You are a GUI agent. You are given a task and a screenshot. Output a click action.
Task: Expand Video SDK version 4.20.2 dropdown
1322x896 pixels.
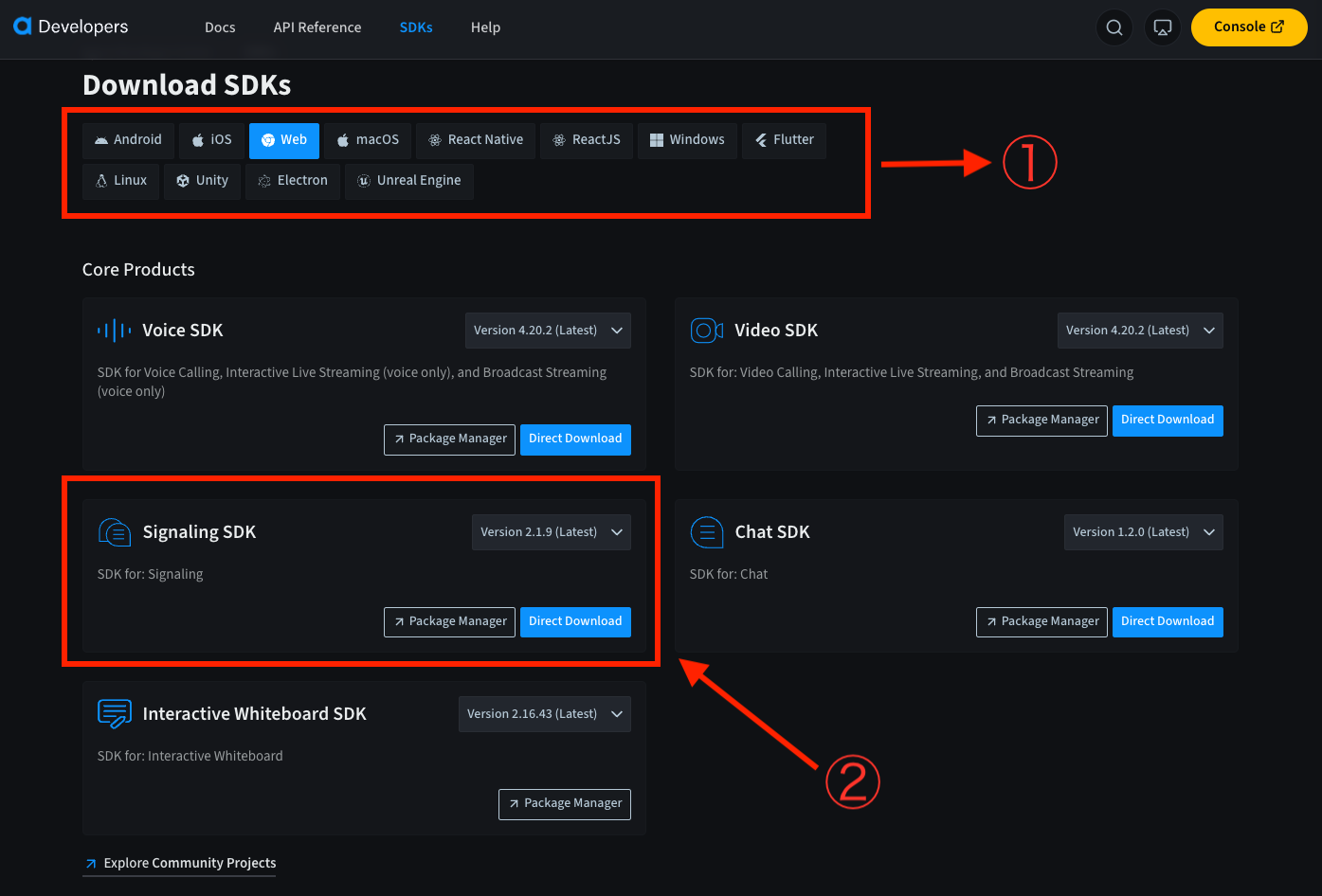point(1140,331)
